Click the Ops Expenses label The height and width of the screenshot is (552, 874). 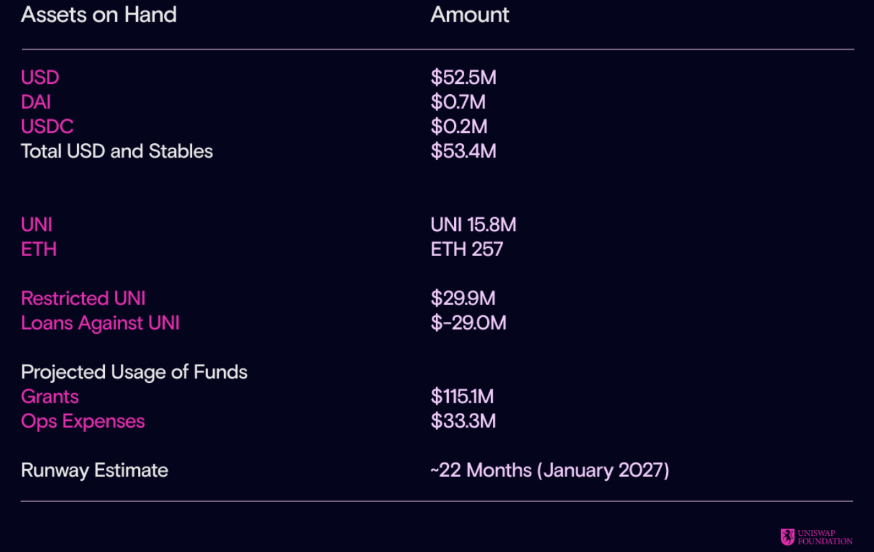coord(83,422)
